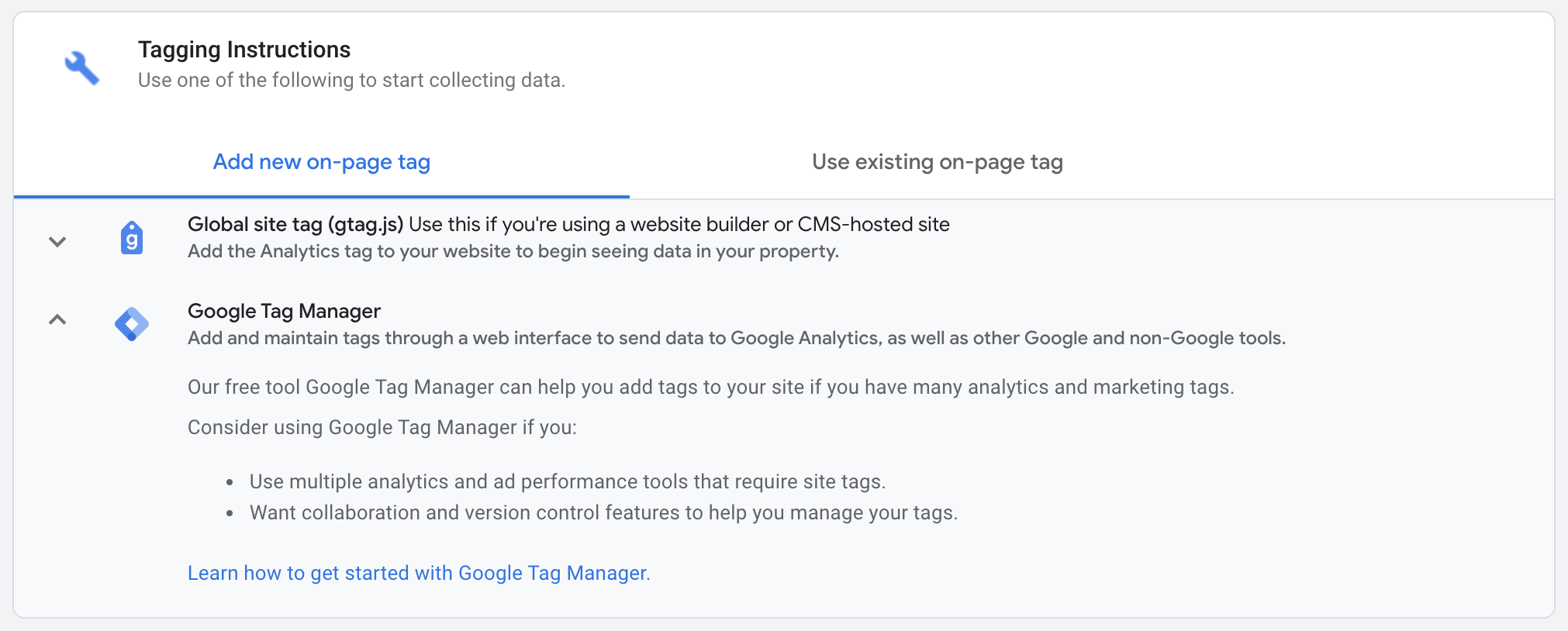Toggle the Google Tag Manager details closed

[57, 320]
